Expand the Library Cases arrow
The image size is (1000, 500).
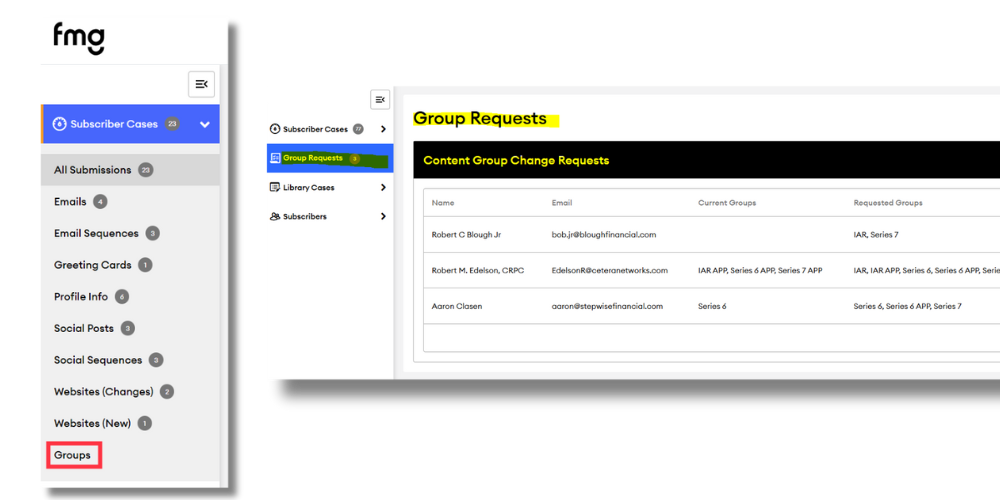tap(383, 187)
